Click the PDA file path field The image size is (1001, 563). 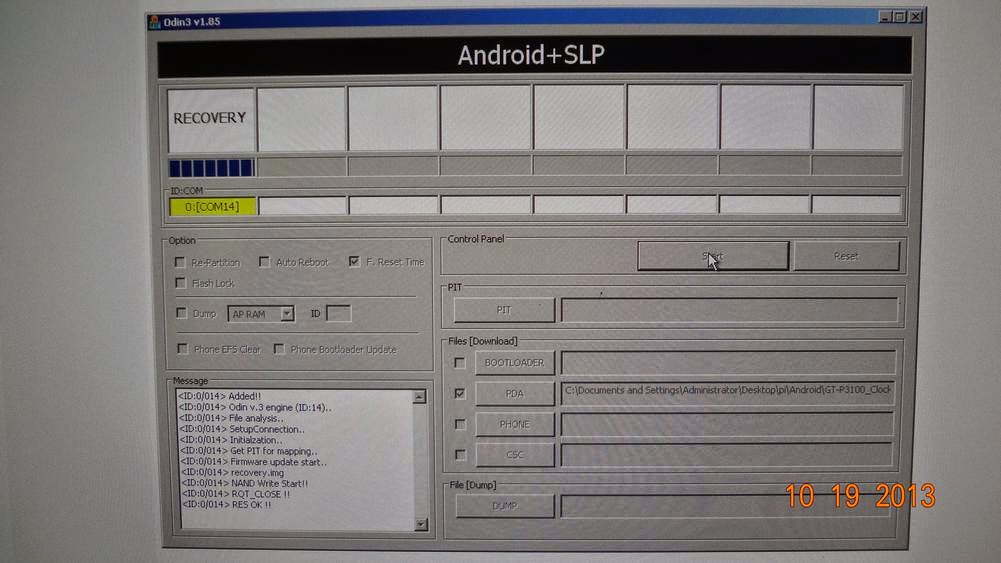(x=728, y=393)
